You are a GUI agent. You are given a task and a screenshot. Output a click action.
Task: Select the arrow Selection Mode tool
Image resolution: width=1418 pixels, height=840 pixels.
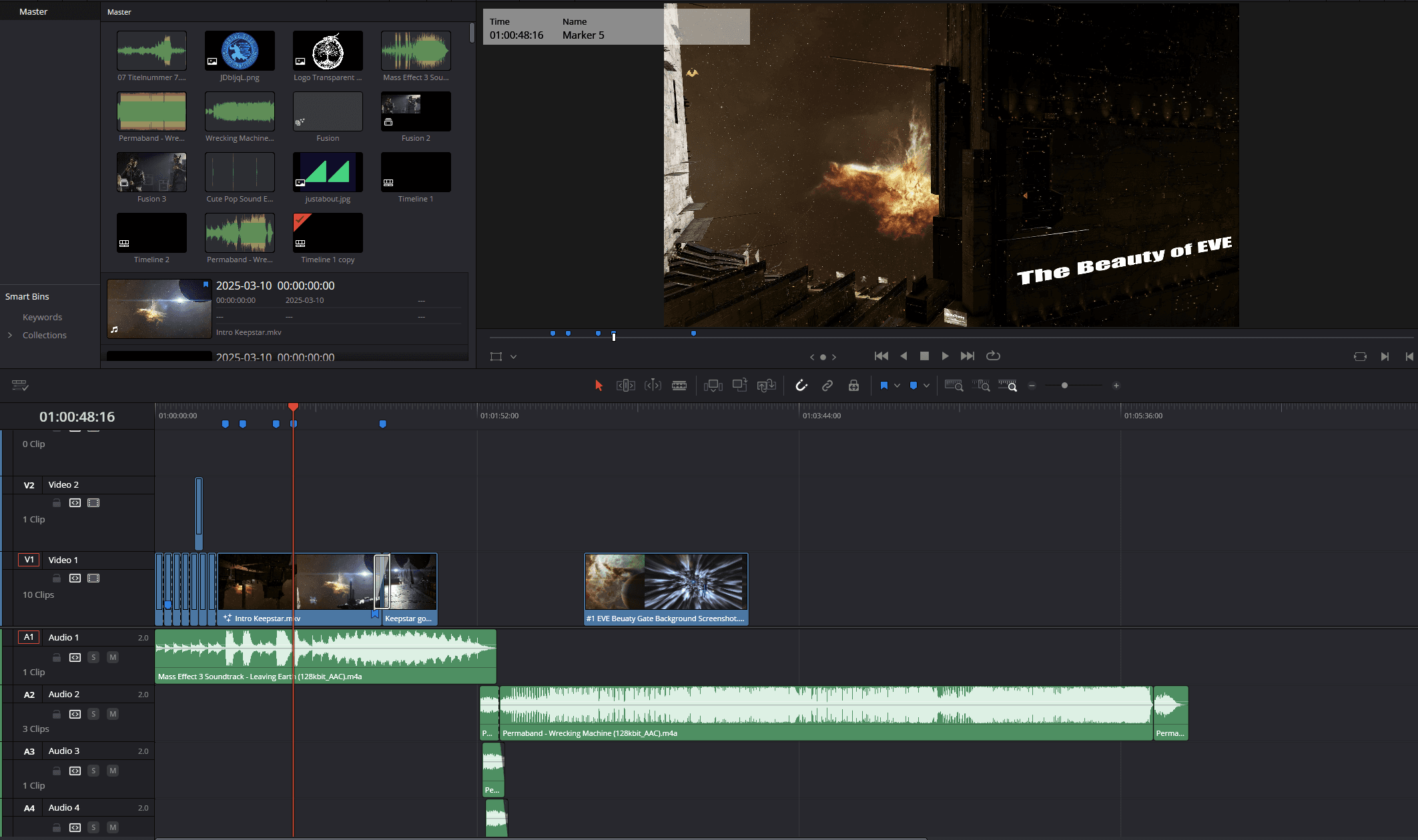(x=599, y=386)
